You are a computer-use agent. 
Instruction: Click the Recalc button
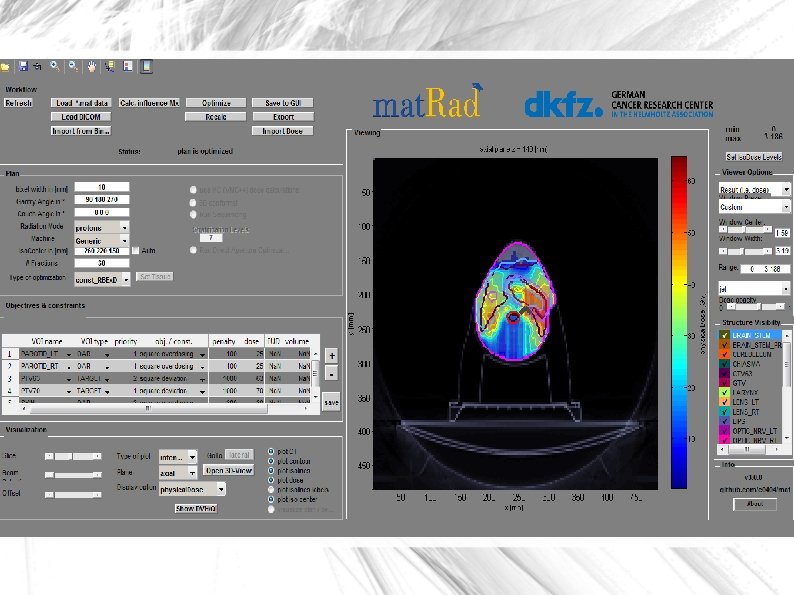click(216, 117)
